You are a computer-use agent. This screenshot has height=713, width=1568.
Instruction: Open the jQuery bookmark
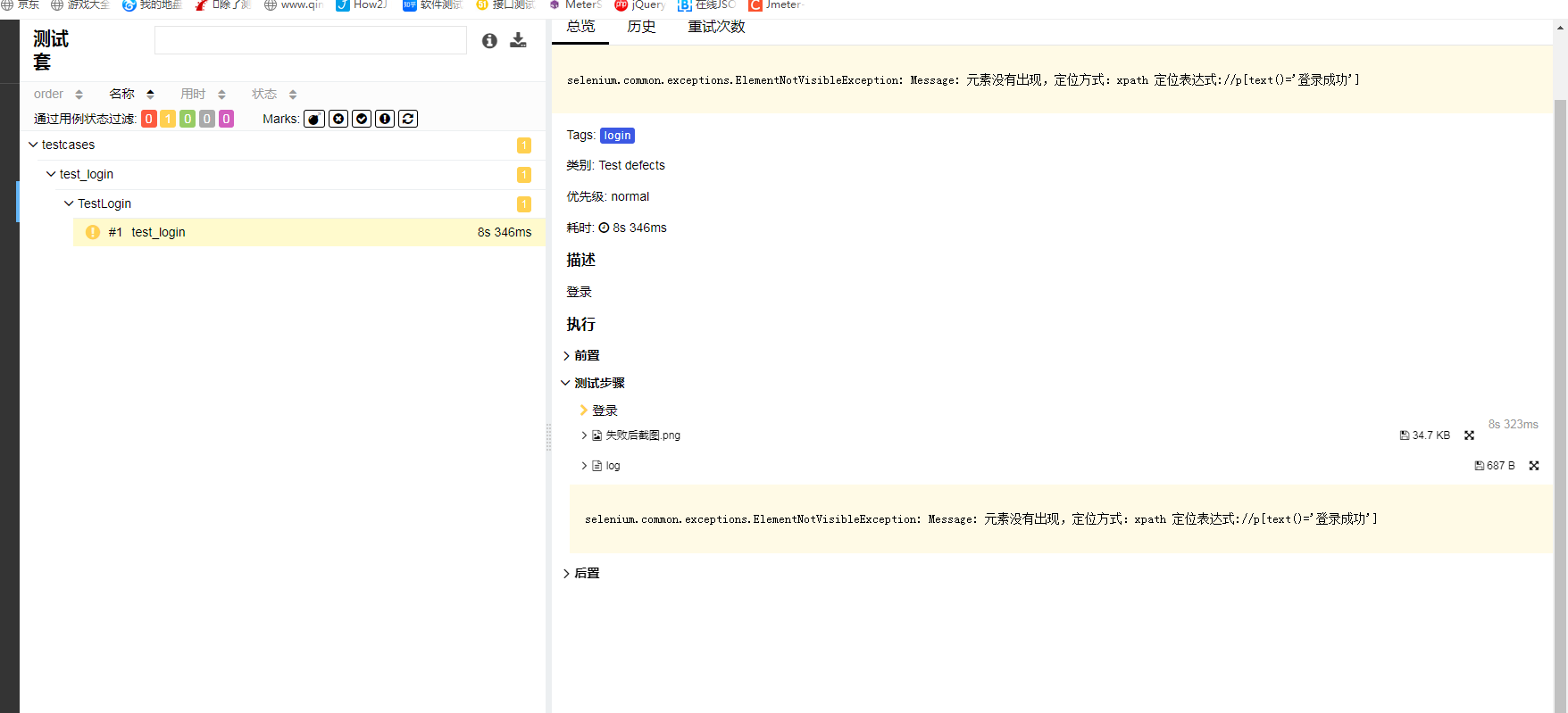[x=640, y=4]
